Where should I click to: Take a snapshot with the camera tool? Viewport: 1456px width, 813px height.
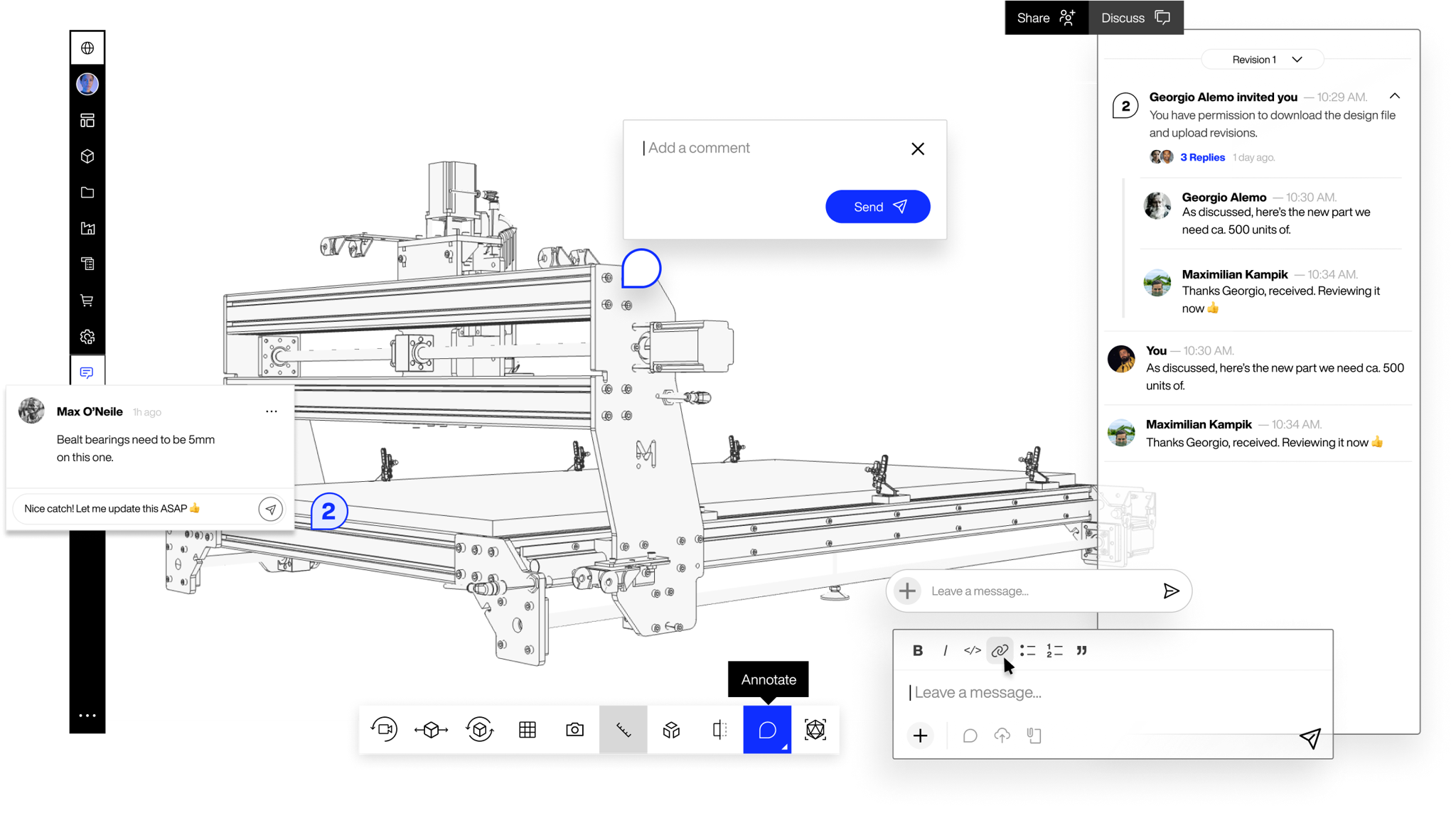[x=575, y=729]
